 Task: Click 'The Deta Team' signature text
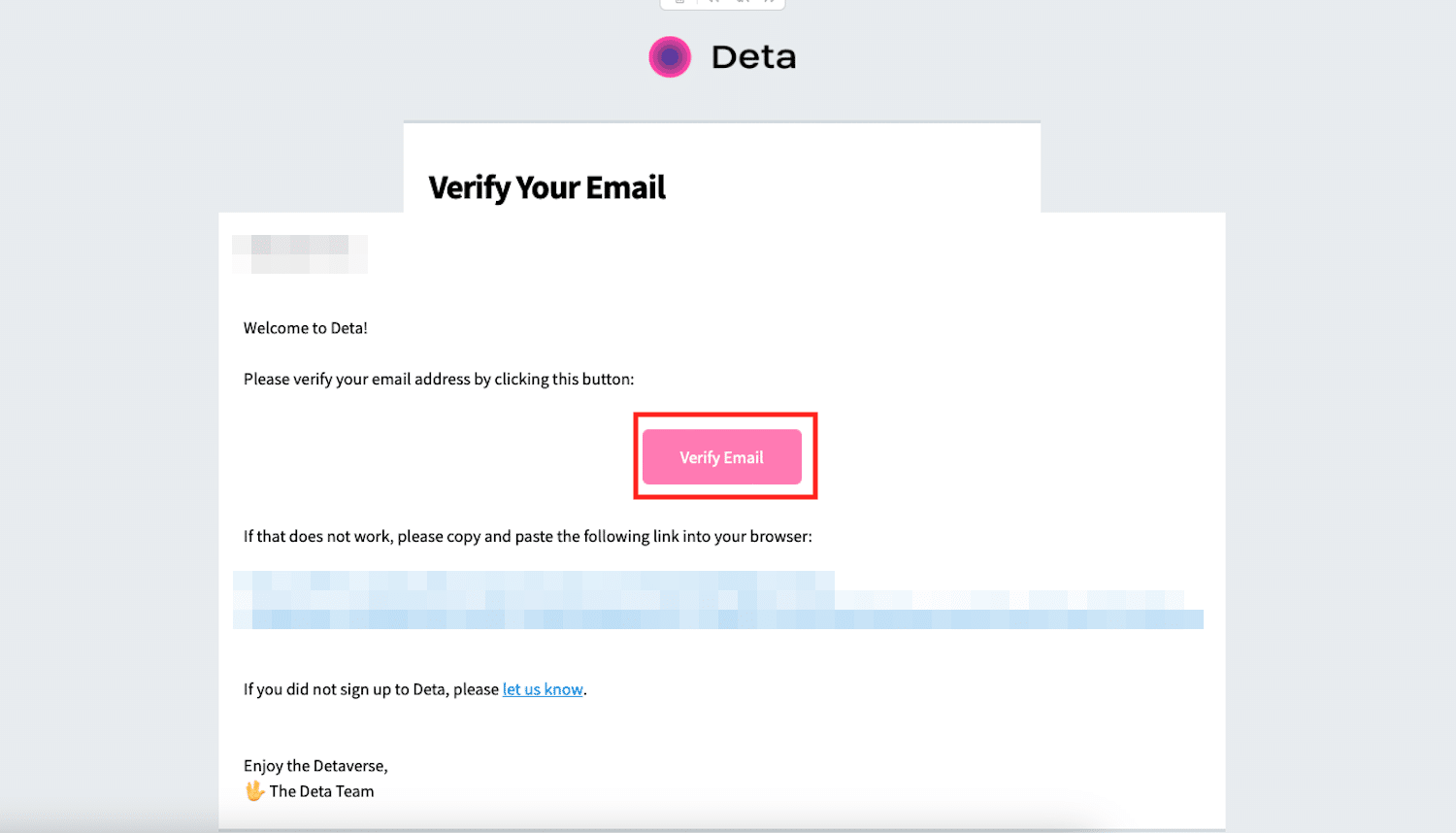pos(321,791)
